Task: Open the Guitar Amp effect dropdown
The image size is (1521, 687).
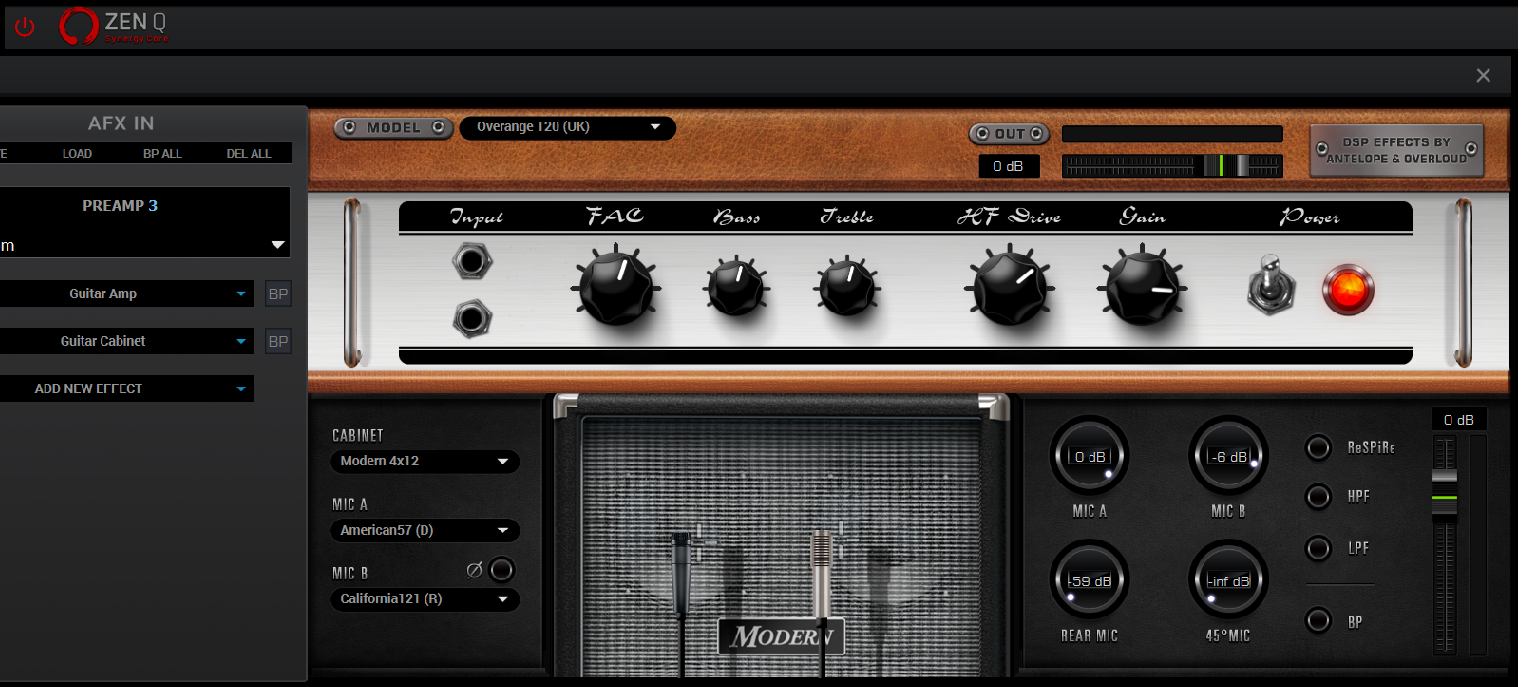Action: click(x=125, y=294)
